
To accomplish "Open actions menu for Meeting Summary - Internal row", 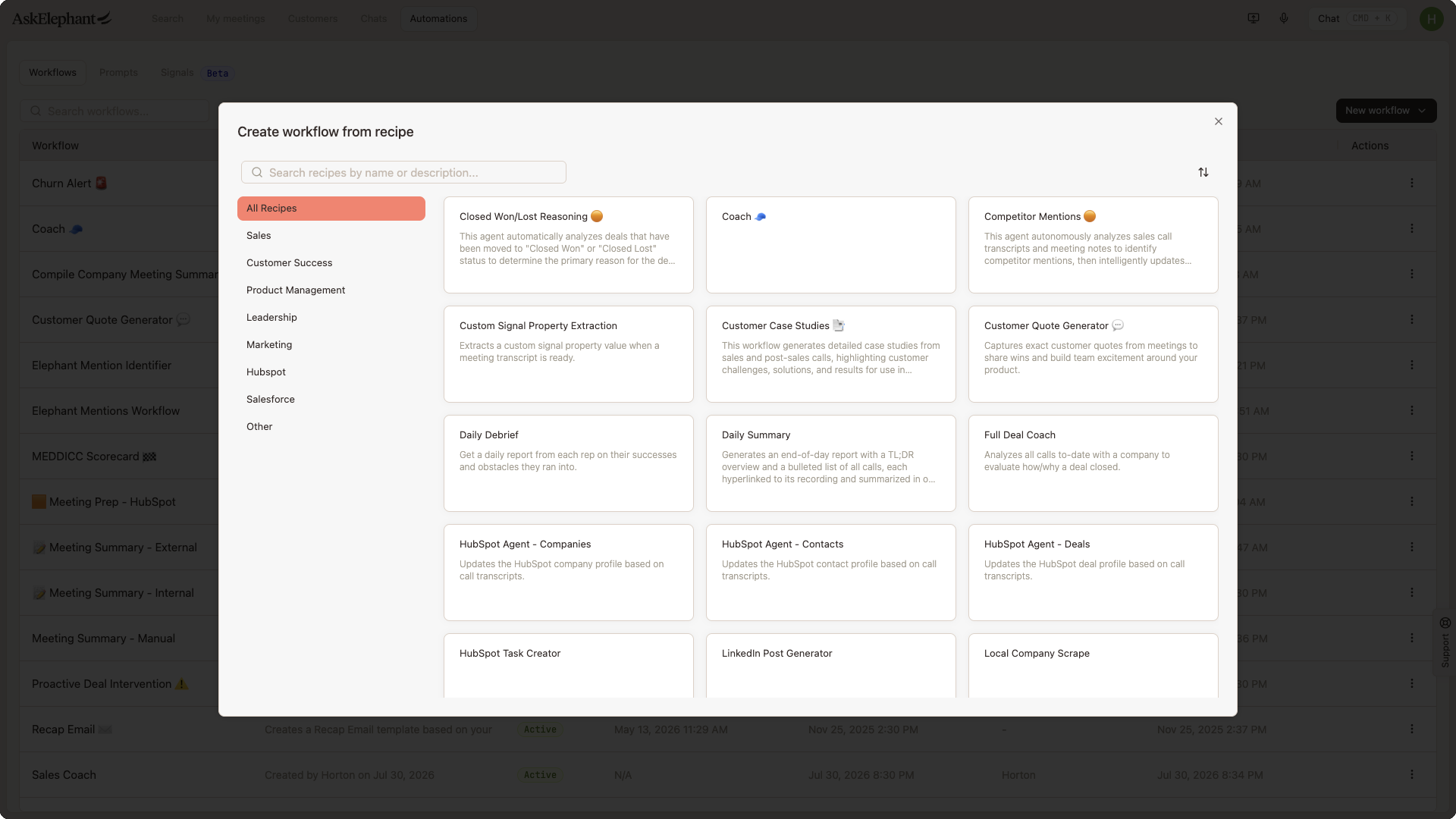I will pyautogui.click(x=1412, y=592).
